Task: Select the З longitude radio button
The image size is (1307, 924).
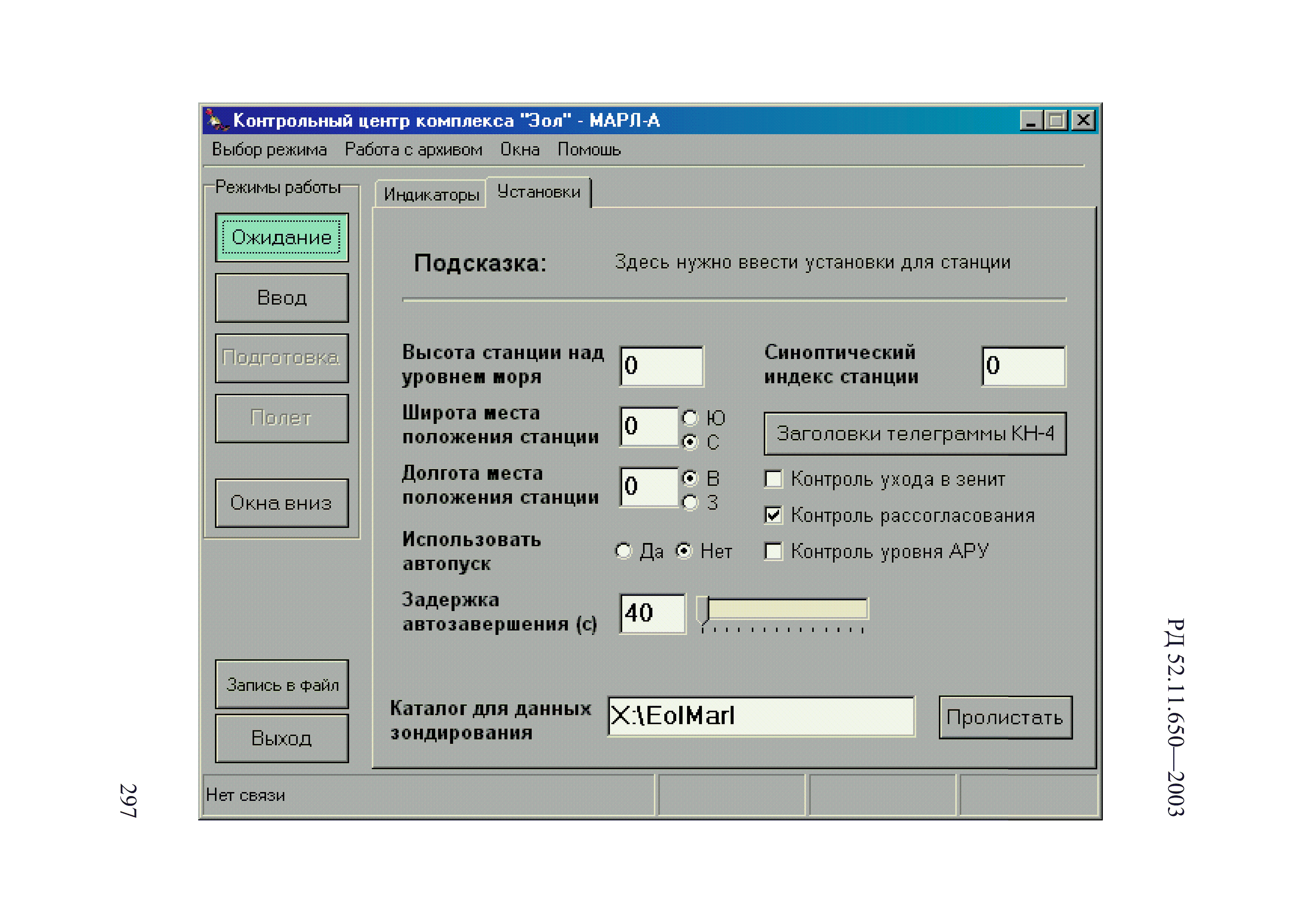Action: tap(690, 502)
